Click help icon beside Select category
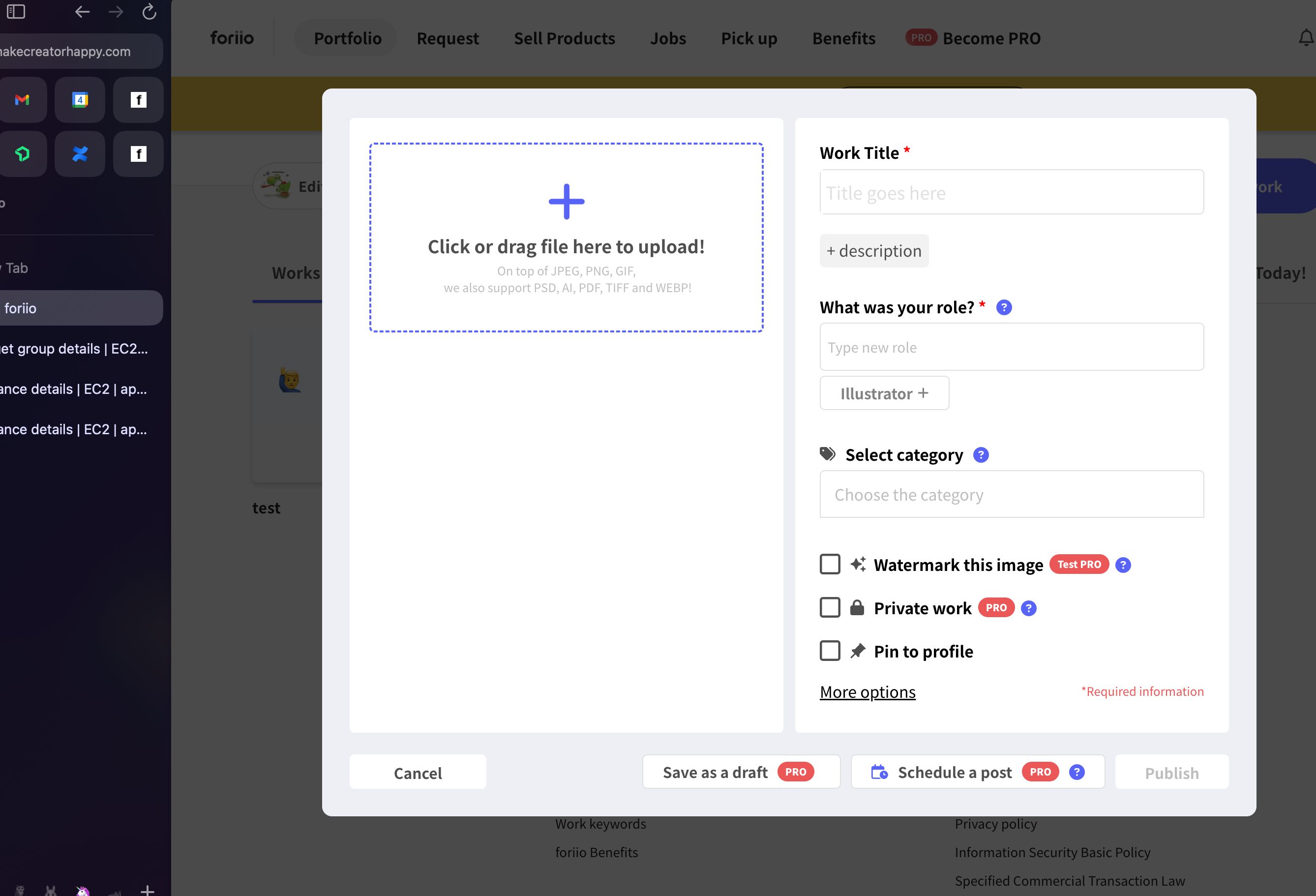 981,455
